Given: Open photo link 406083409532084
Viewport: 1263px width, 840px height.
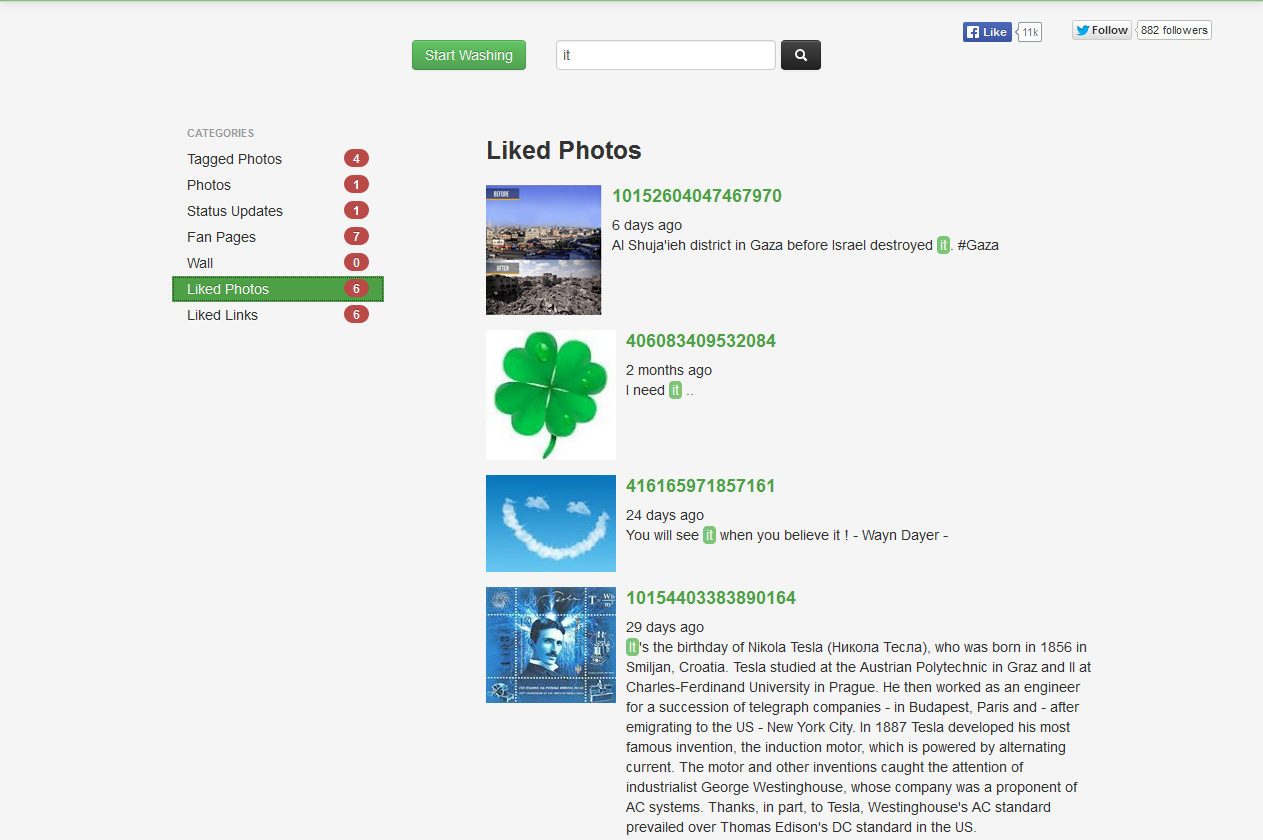Looking at the screenshot, I should pyautogui.click(x=700, y=341).
